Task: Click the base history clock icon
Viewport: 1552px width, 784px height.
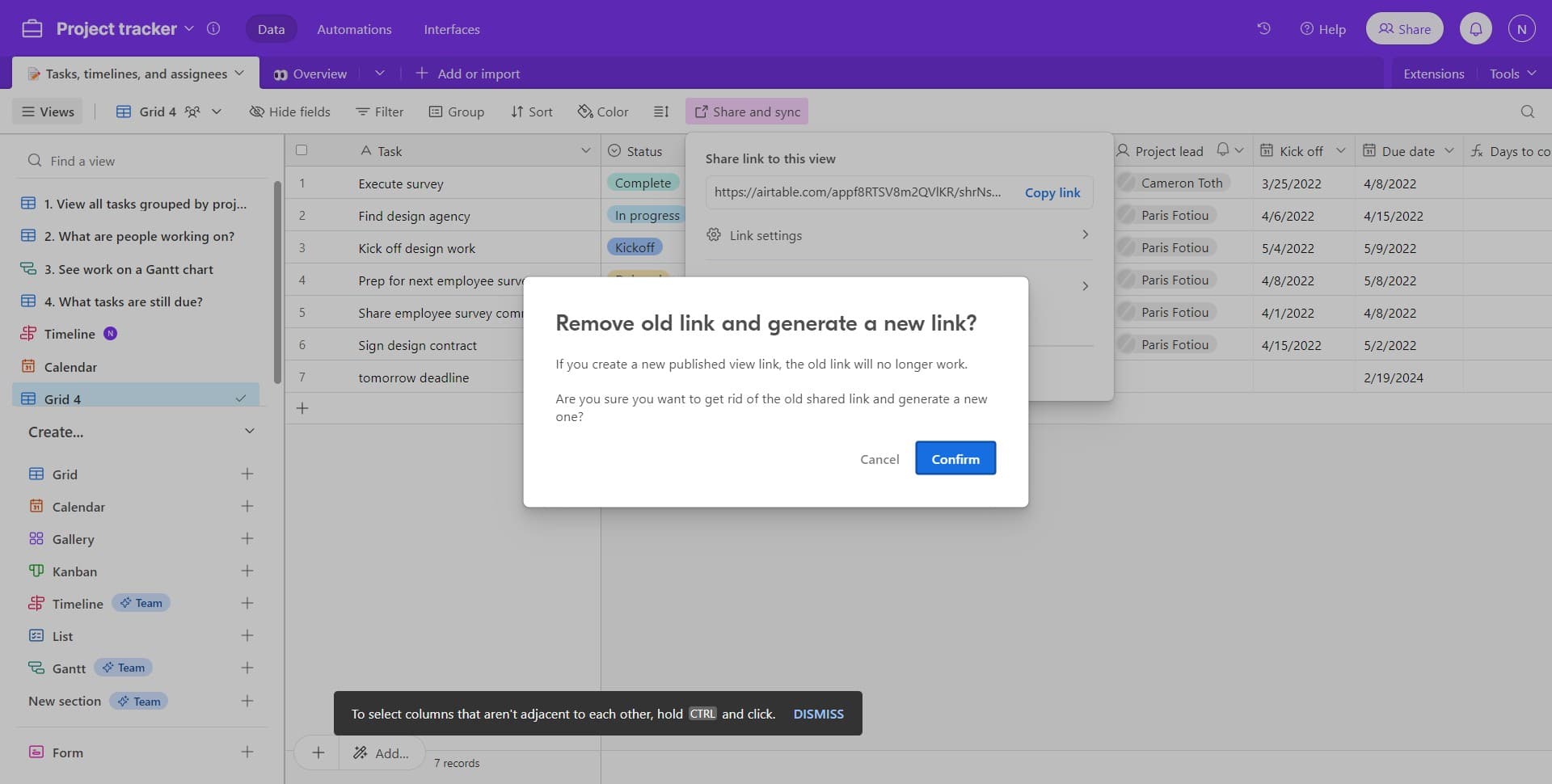Action: (1263, 29)
